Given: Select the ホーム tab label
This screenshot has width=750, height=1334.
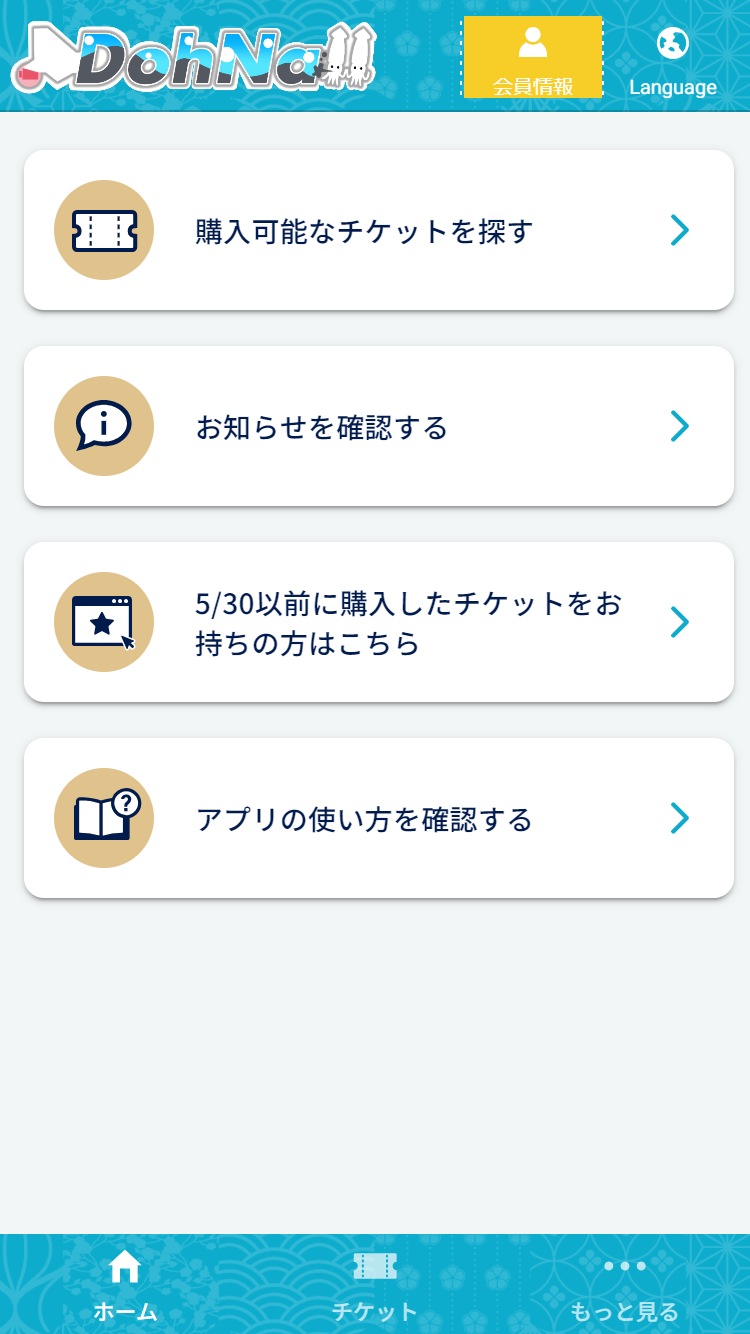Looking at the screenshot, I should [x=125, y=1312].
